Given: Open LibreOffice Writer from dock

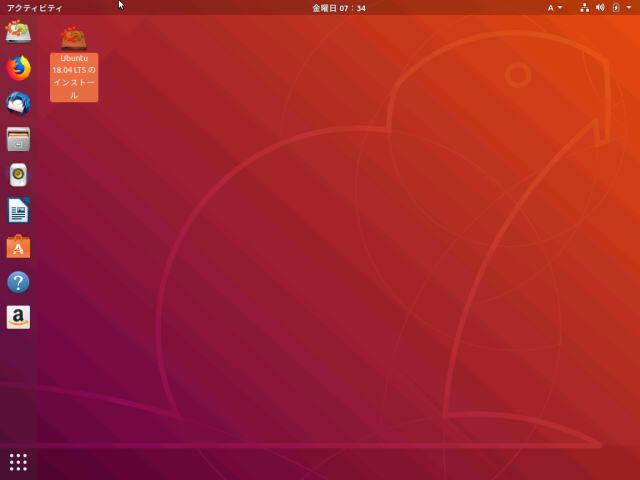Looking at the screenshot, I should (x=18, y=211).
